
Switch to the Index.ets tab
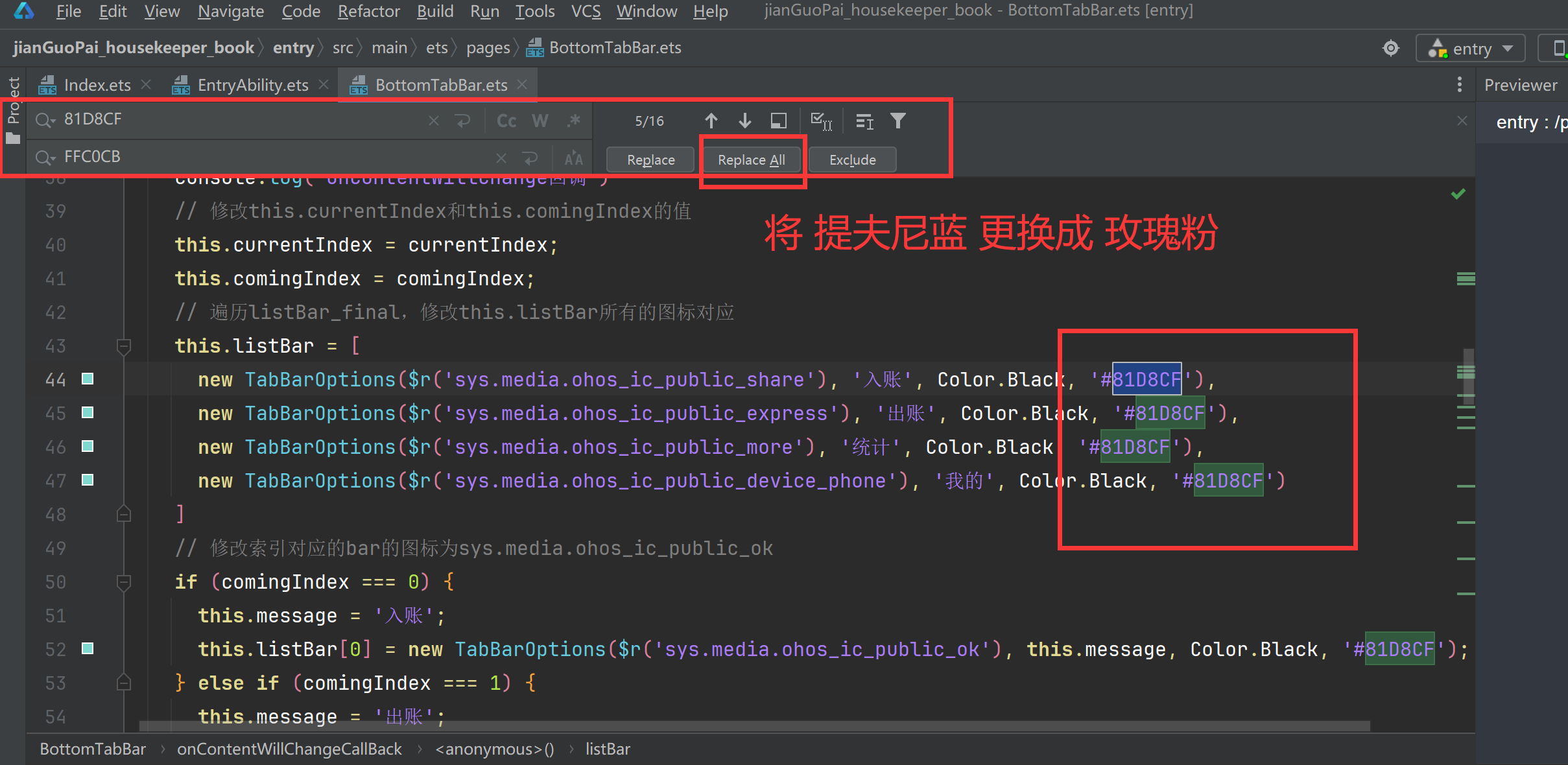click(97, 85)
